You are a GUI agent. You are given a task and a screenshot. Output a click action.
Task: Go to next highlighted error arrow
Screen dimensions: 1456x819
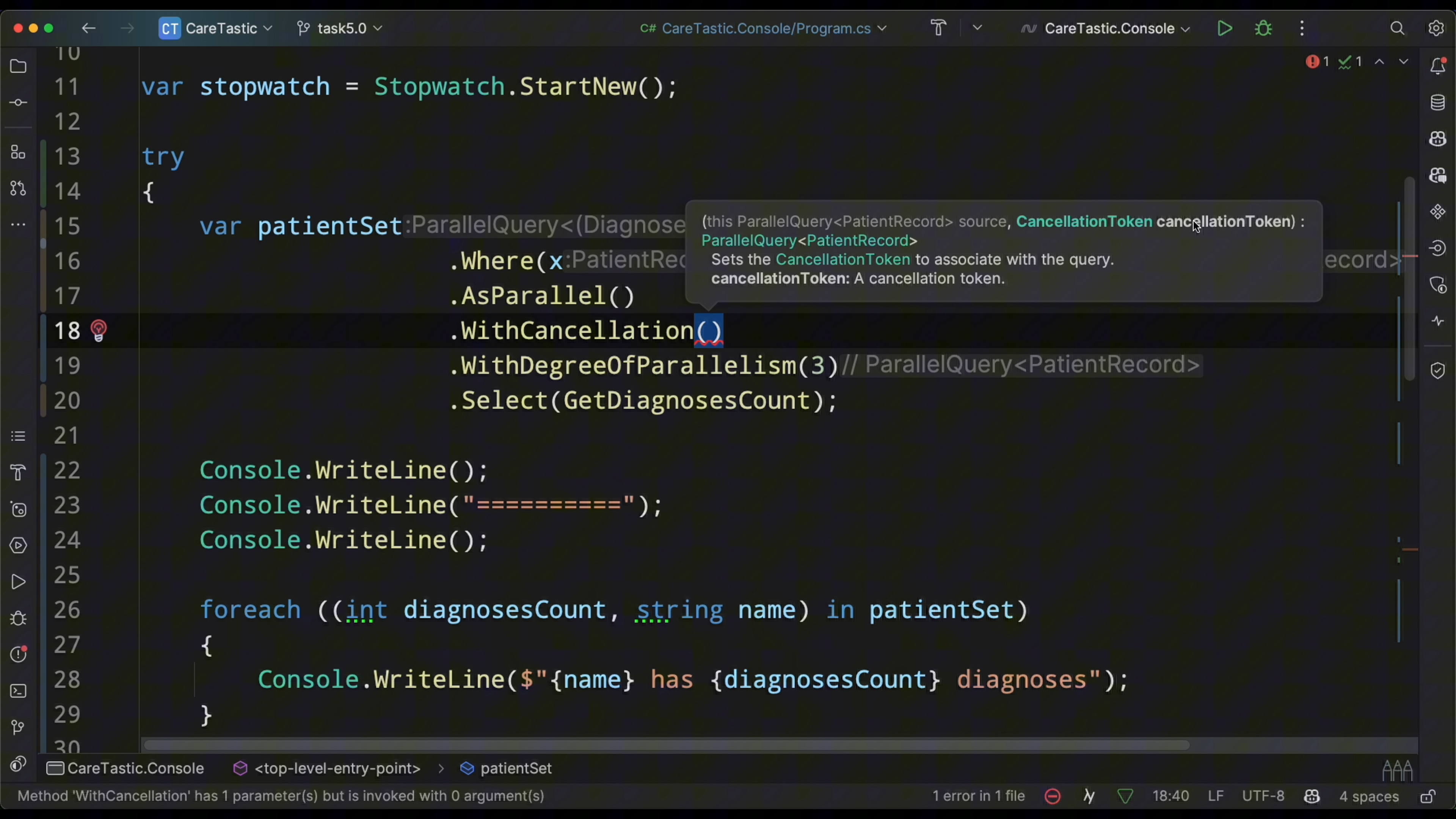(1403, 61)
